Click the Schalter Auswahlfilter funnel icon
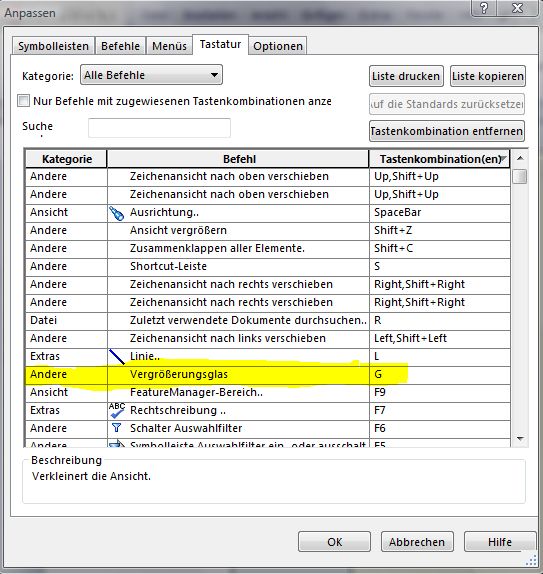The image size is (543, 574). (x=116, y=428)
